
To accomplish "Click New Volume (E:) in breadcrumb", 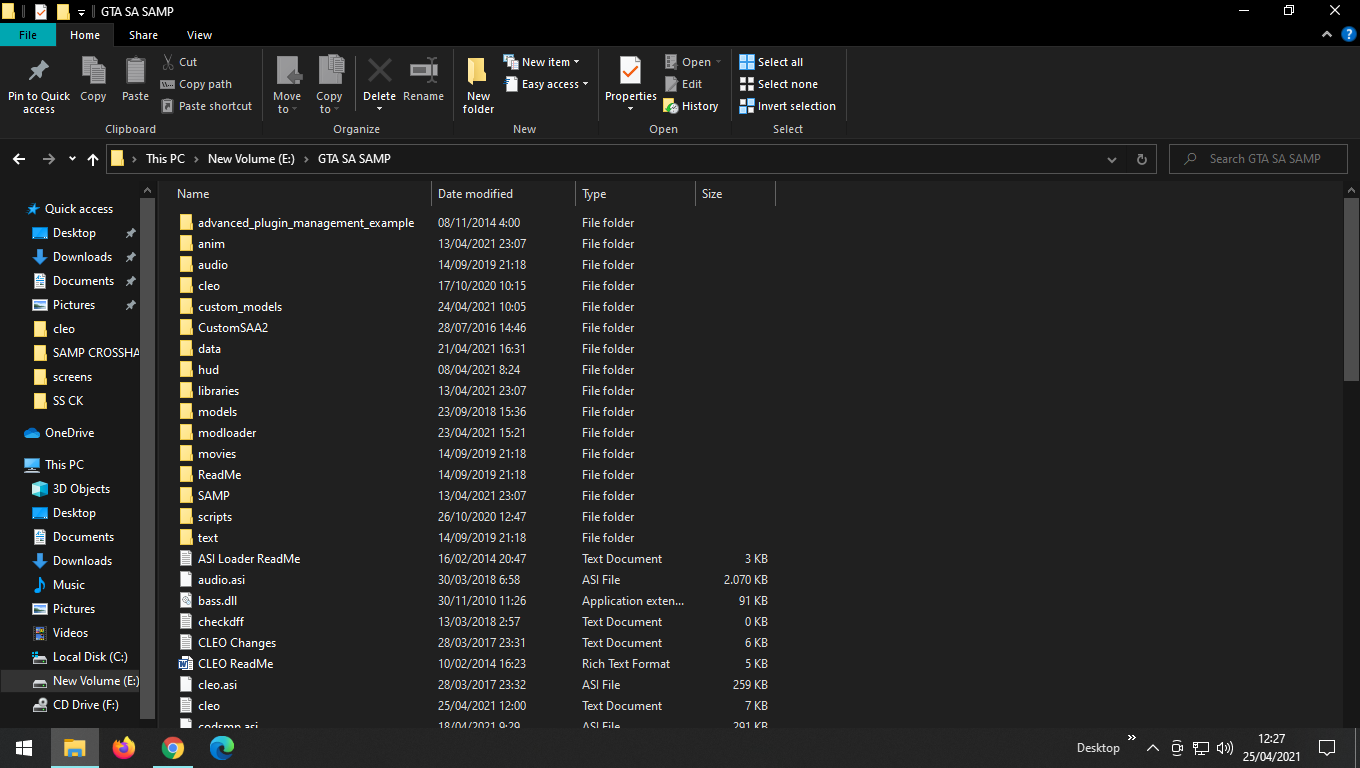I will point(251,159).
